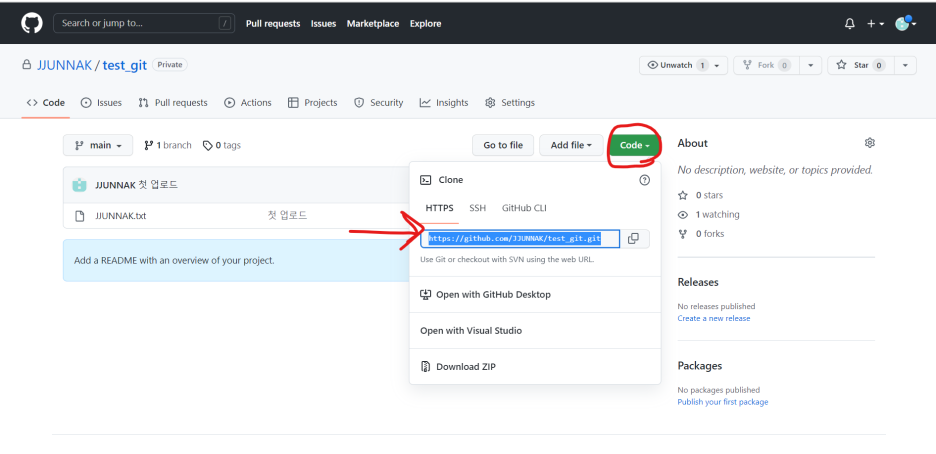Click the clone URL text field
This screenshot has width=936, height=454.
click(x=520, y=239)
